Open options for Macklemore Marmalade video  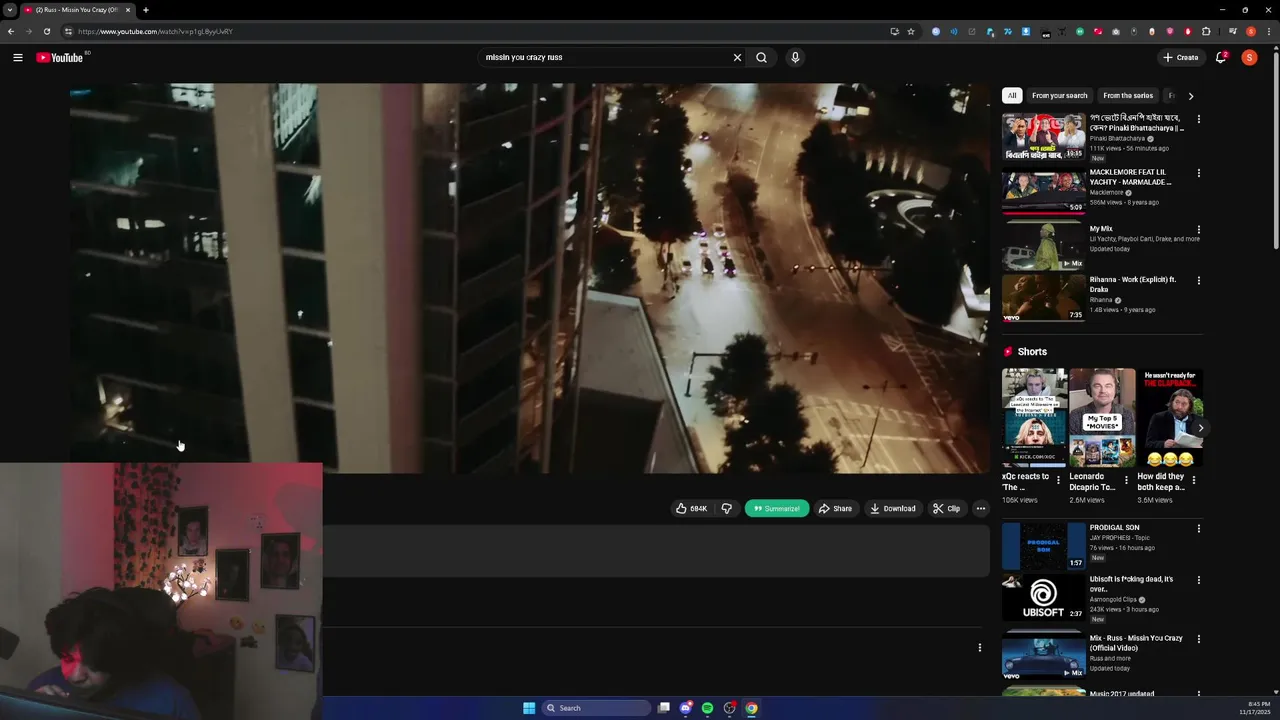point(1199,173)
